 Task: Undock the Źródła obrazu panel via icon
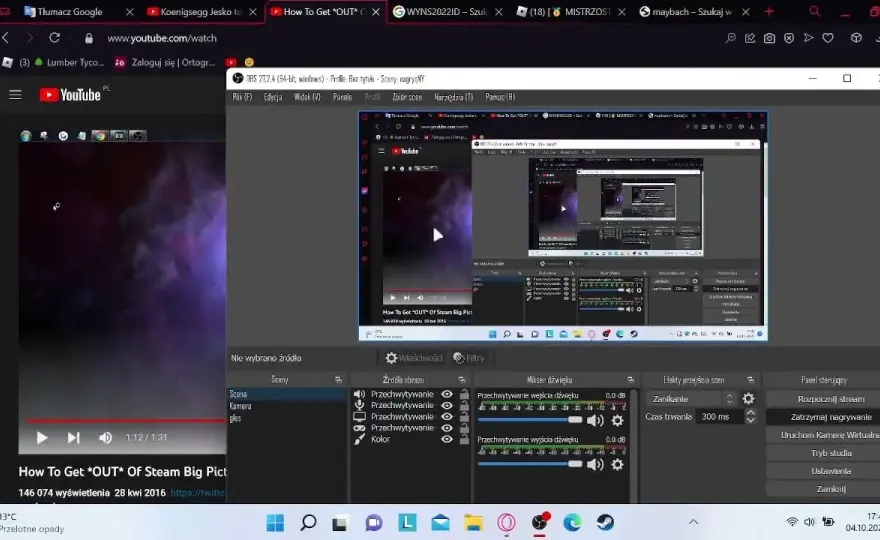[461, 380]
